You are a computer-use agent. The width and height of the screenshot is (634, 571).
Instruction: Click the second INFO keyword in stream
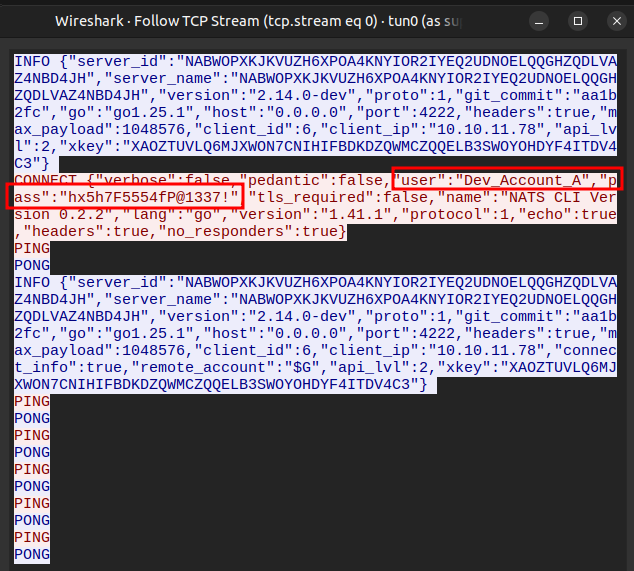29,283
